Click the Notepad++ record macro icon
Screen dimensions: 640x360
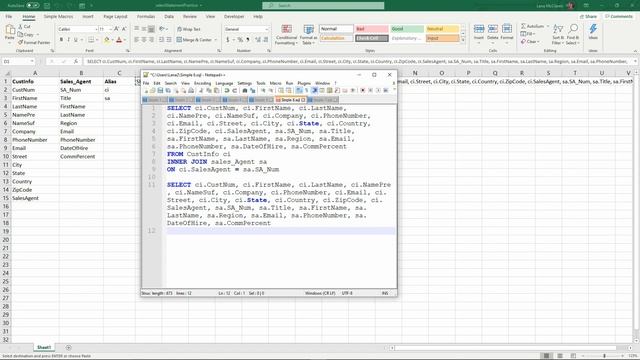362,91
